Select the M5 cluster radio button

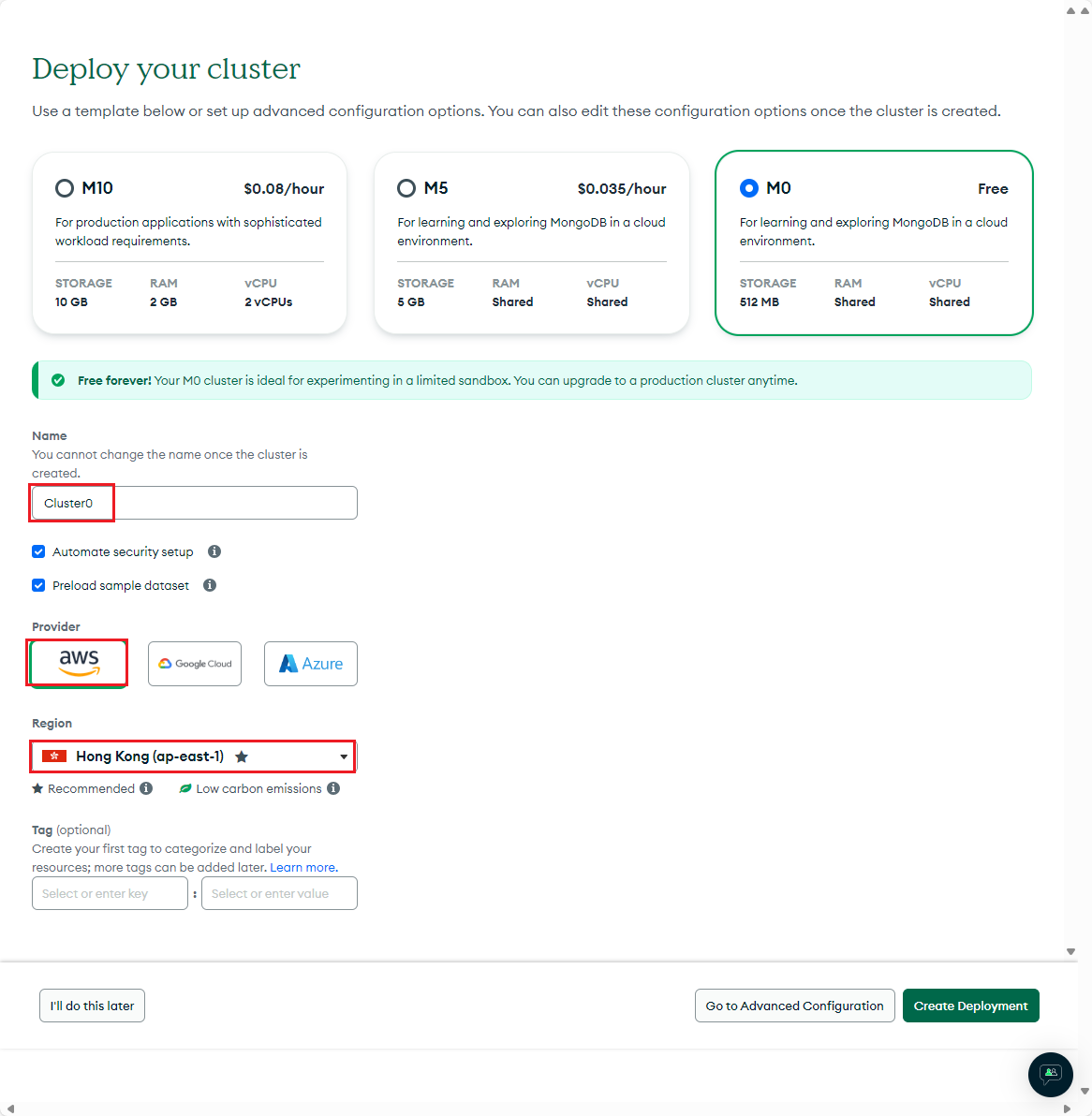(x=406, y=188)
